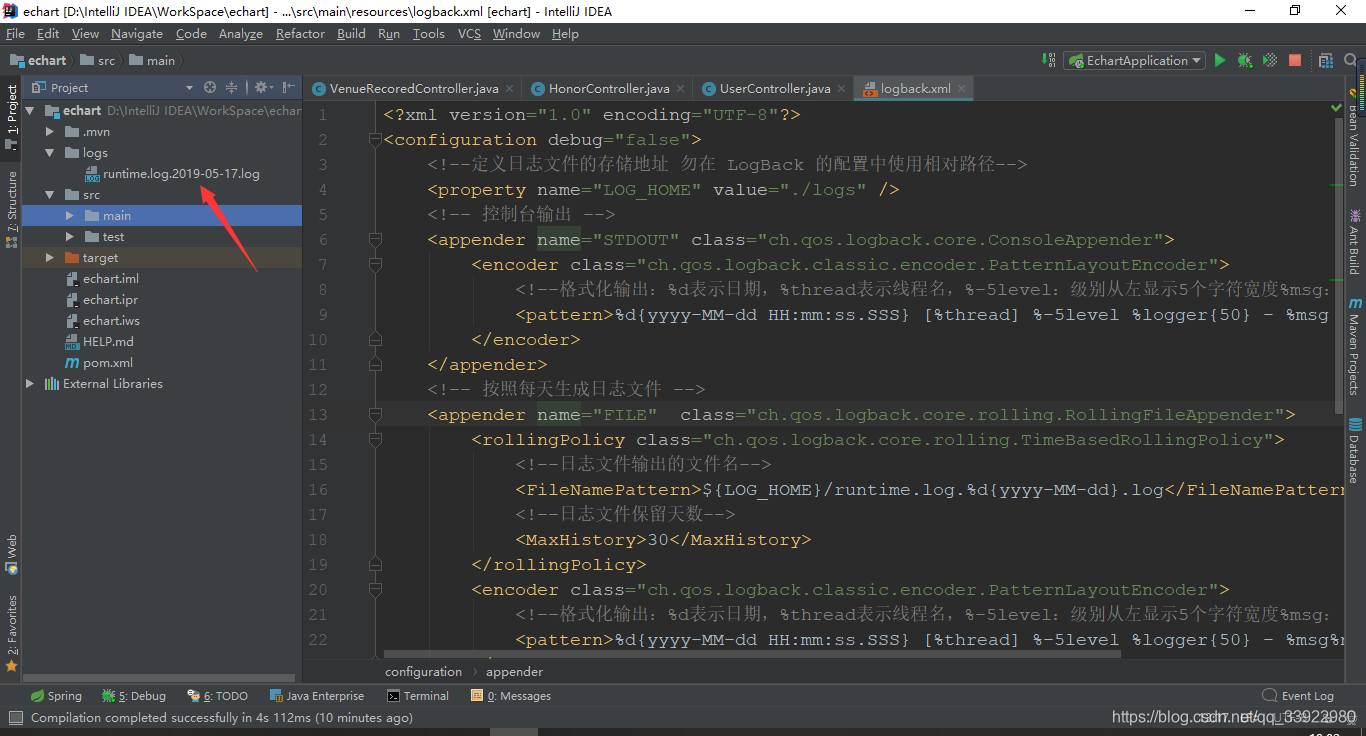Hide the Project tool window panel
This screenshot has width=1366, height=736.
(x=289, y=88)
